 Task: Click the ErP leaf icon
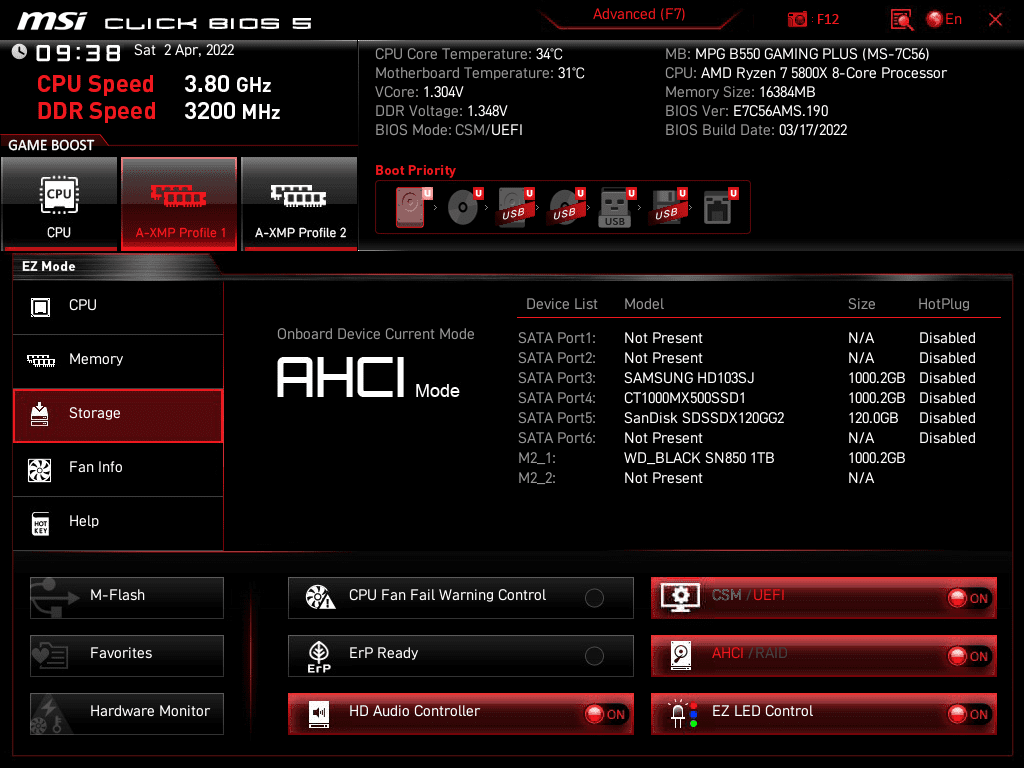point(319,656)
